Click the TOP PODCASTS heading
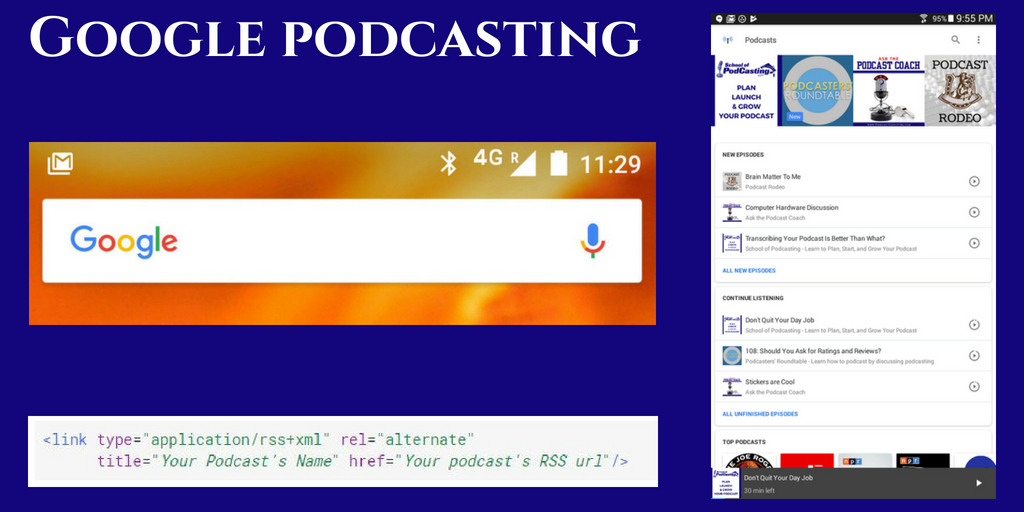1024x512 pixels. (744, 442)
